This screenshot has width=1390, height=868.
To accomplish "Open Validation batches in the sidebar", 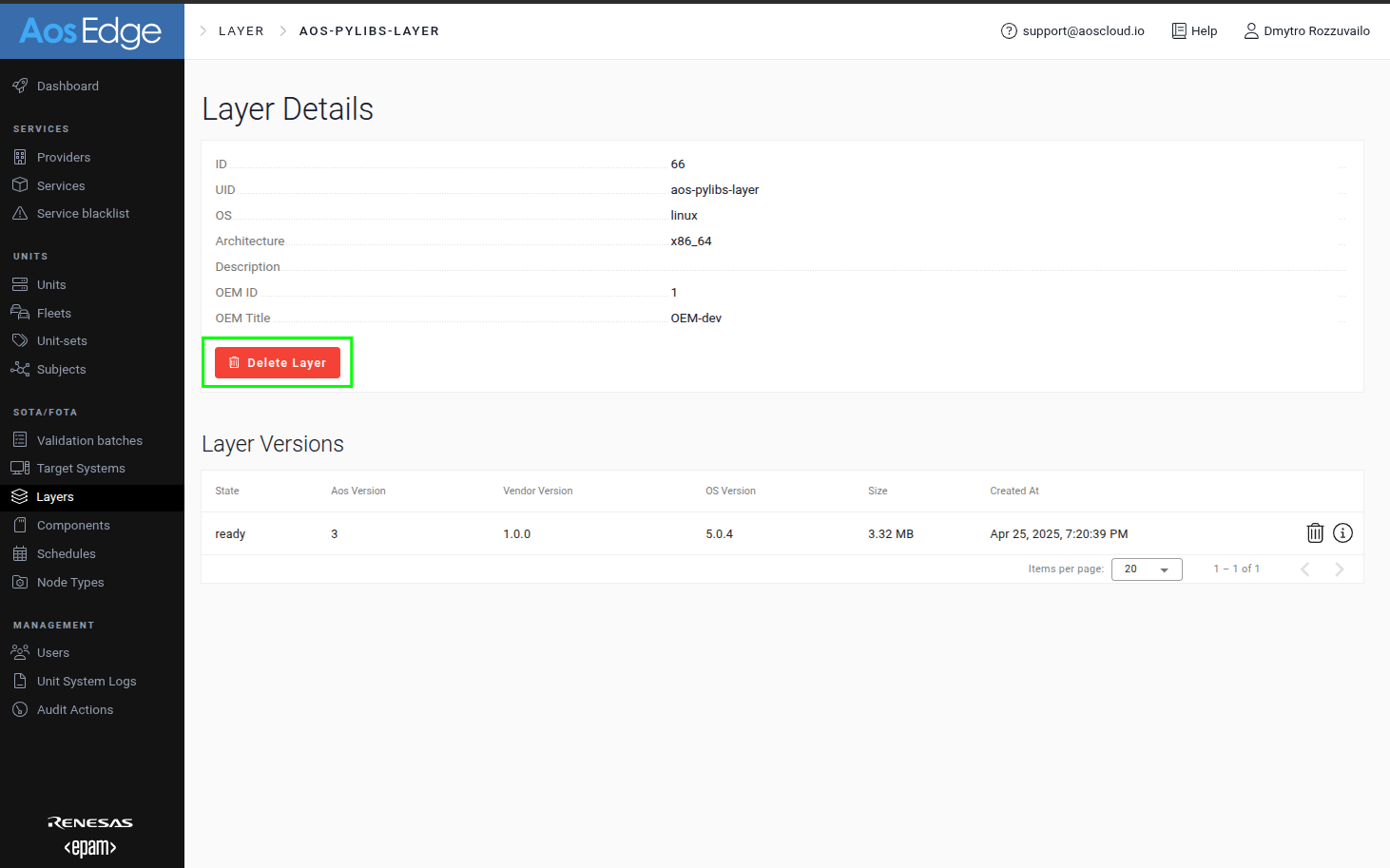I will tap(89, 440).
